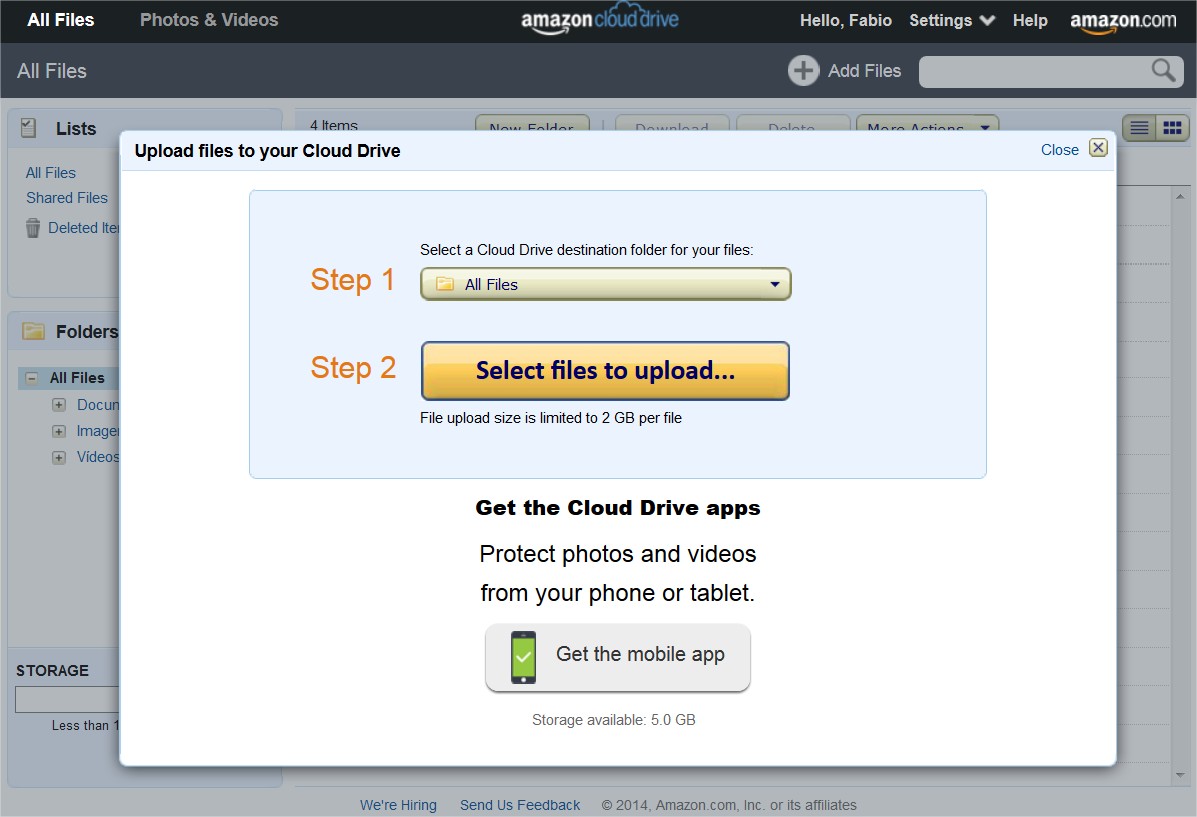
Task: Click the New Folder button
Action: point(532,123)
